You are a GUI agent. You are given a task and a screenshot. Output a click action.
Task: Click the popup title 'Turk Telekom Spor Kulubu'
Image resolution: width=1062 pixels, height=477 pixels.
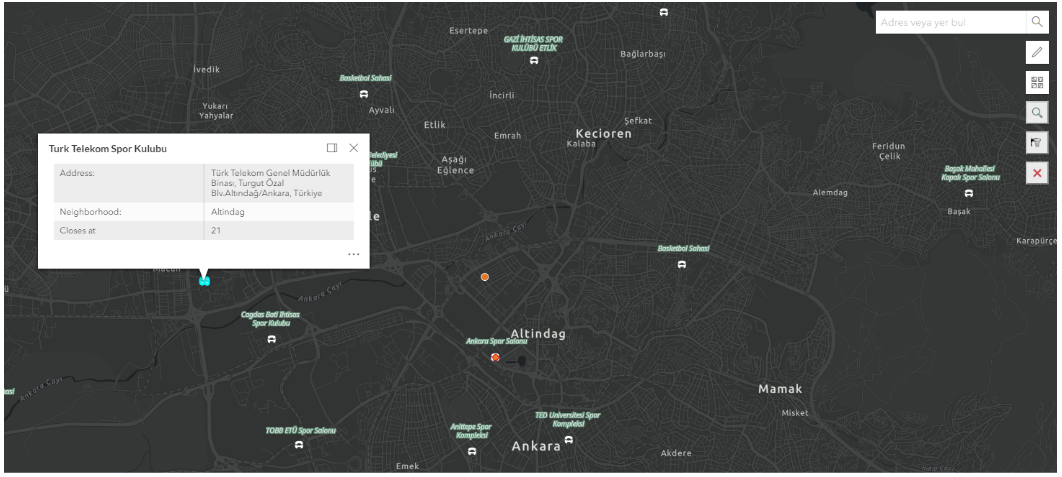(x=108, y=148)
